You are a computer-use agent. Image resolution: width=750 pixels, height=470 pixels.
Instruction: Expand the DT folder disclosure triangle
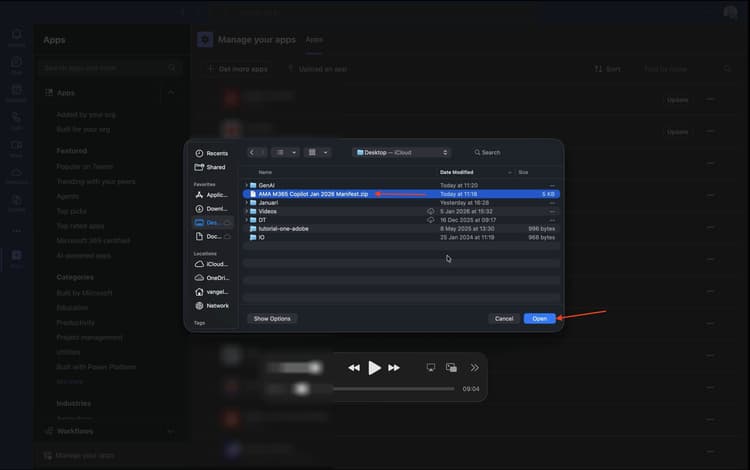click(x=246, y=220)
